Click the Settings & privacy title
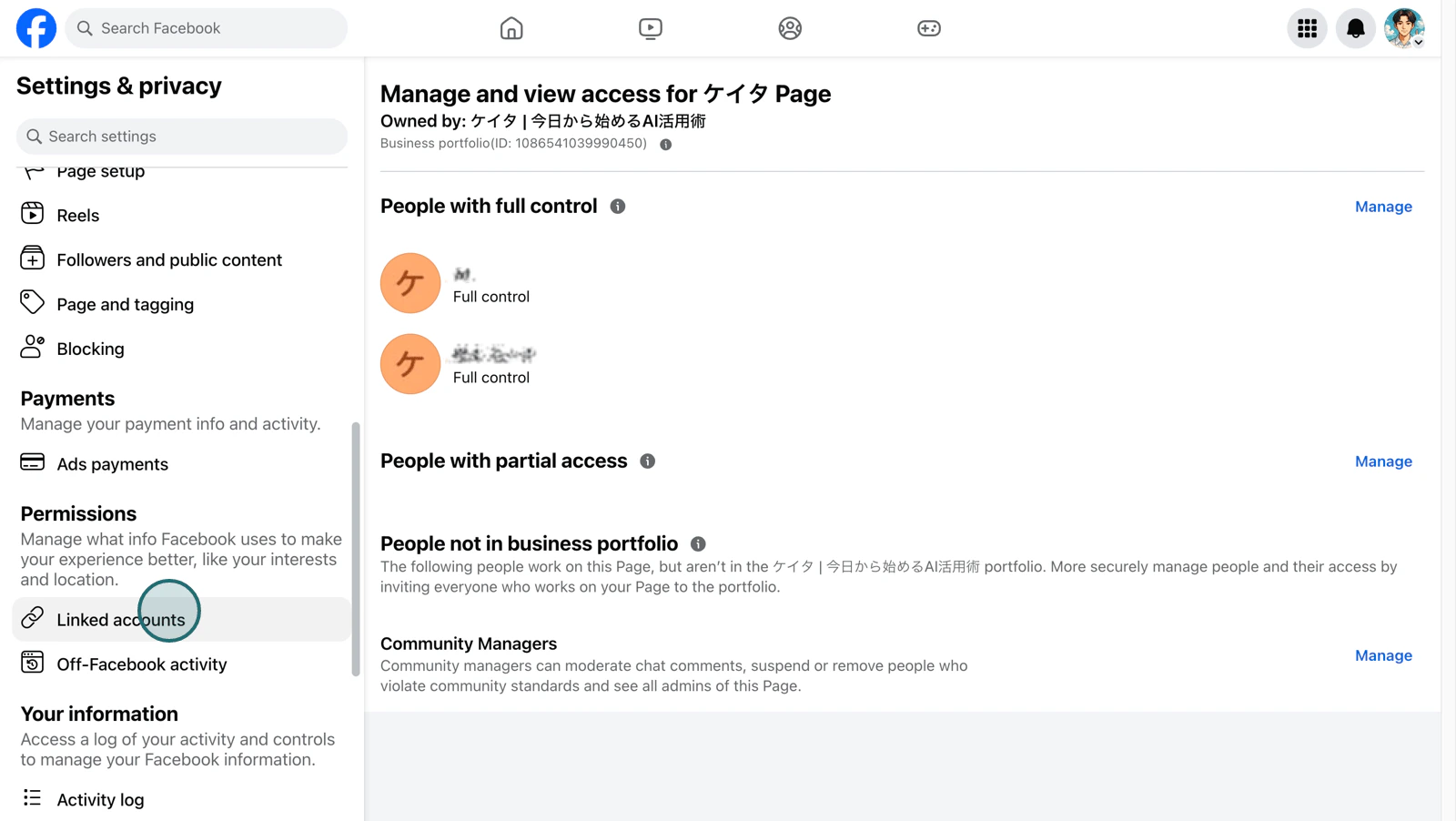1456x821 pixels. tap(119, 86)
